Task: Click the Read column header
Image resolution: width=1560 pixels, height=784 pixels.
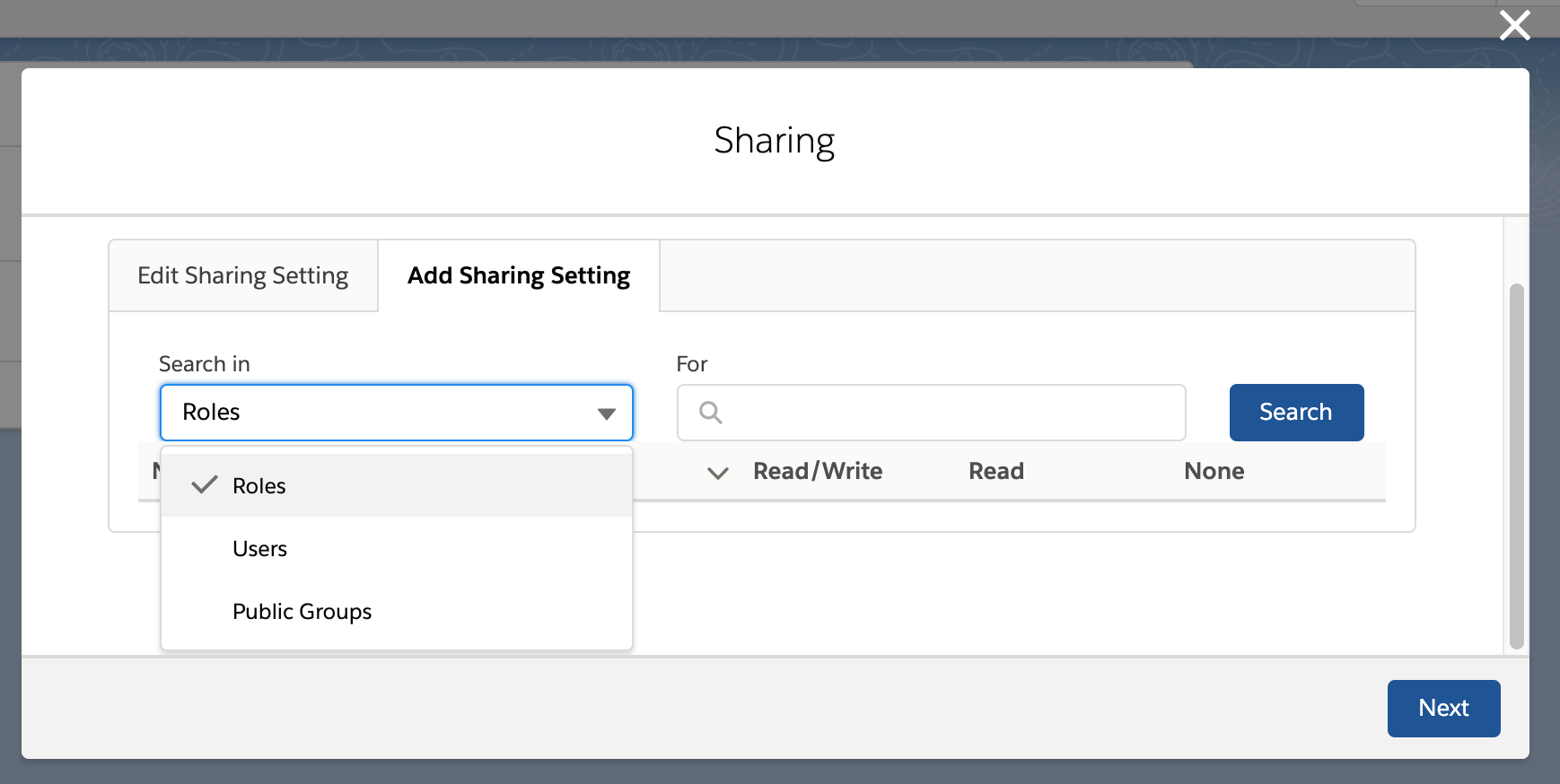Action: coord(996,471)
